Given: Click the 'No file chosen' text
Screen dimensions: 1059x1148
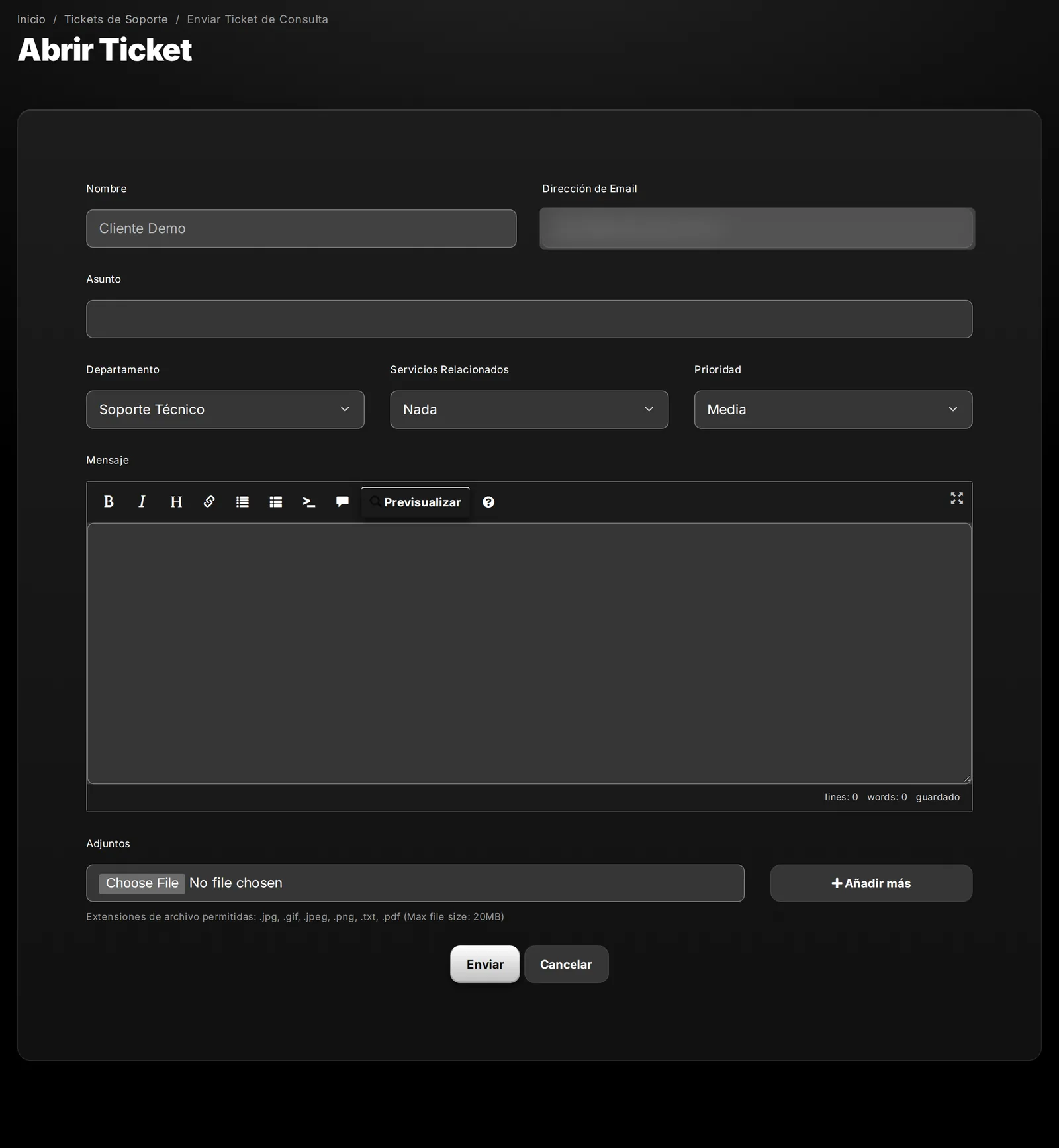Looking at the screenshot, I should point(236,883).
